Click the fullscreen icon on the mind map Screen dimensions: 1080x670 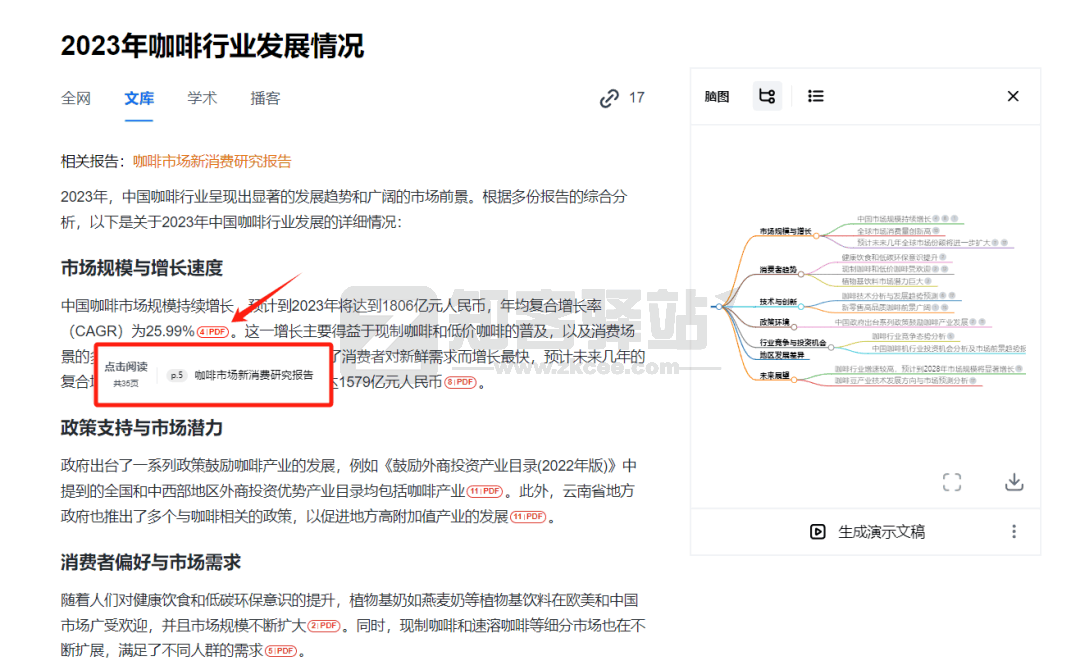pyautogui.click(x=952, y=482)
